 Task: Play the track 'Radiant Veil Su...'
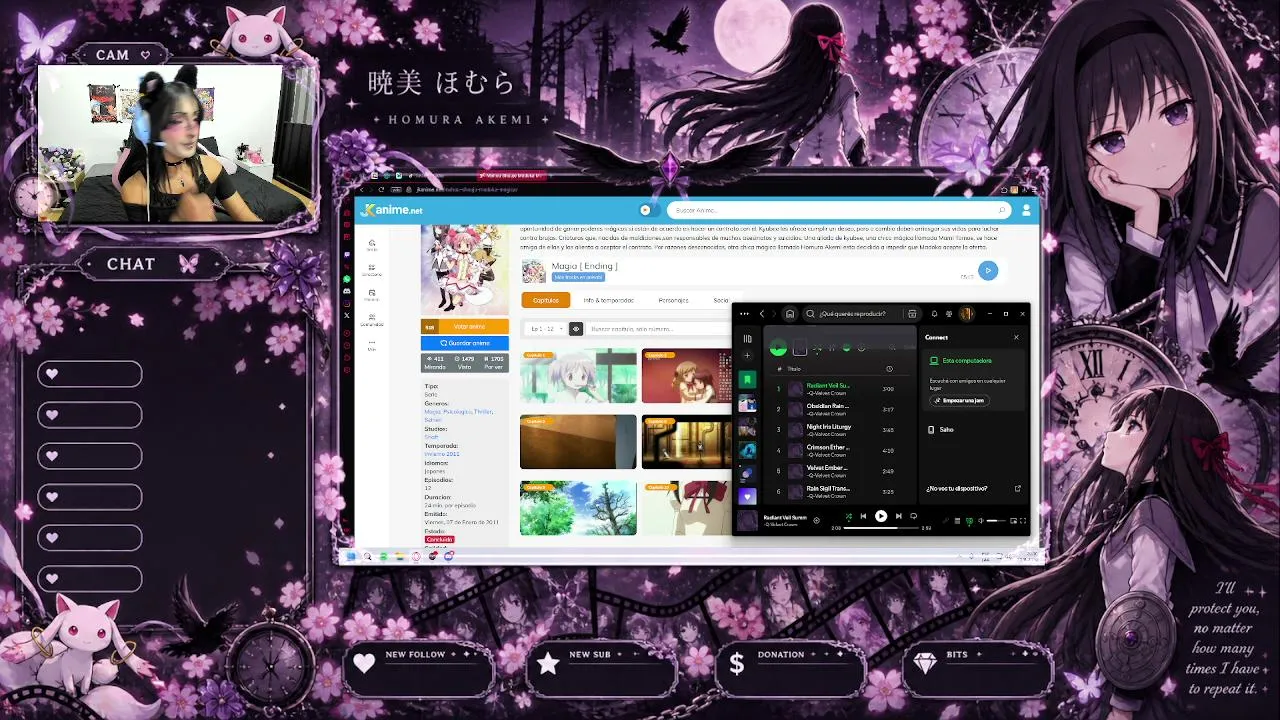828,385
